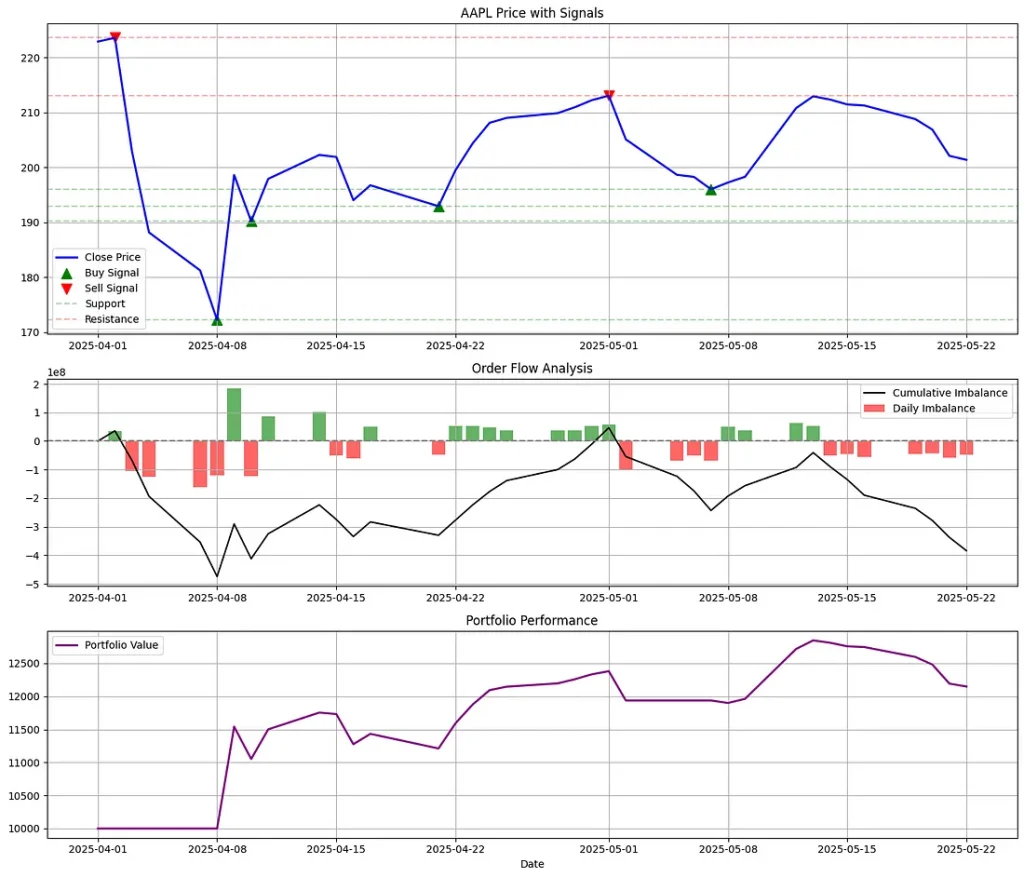Click '2025-05-01' tick label under order flow chart
The image size is (1024, 877).
click(x=609, y=598)
